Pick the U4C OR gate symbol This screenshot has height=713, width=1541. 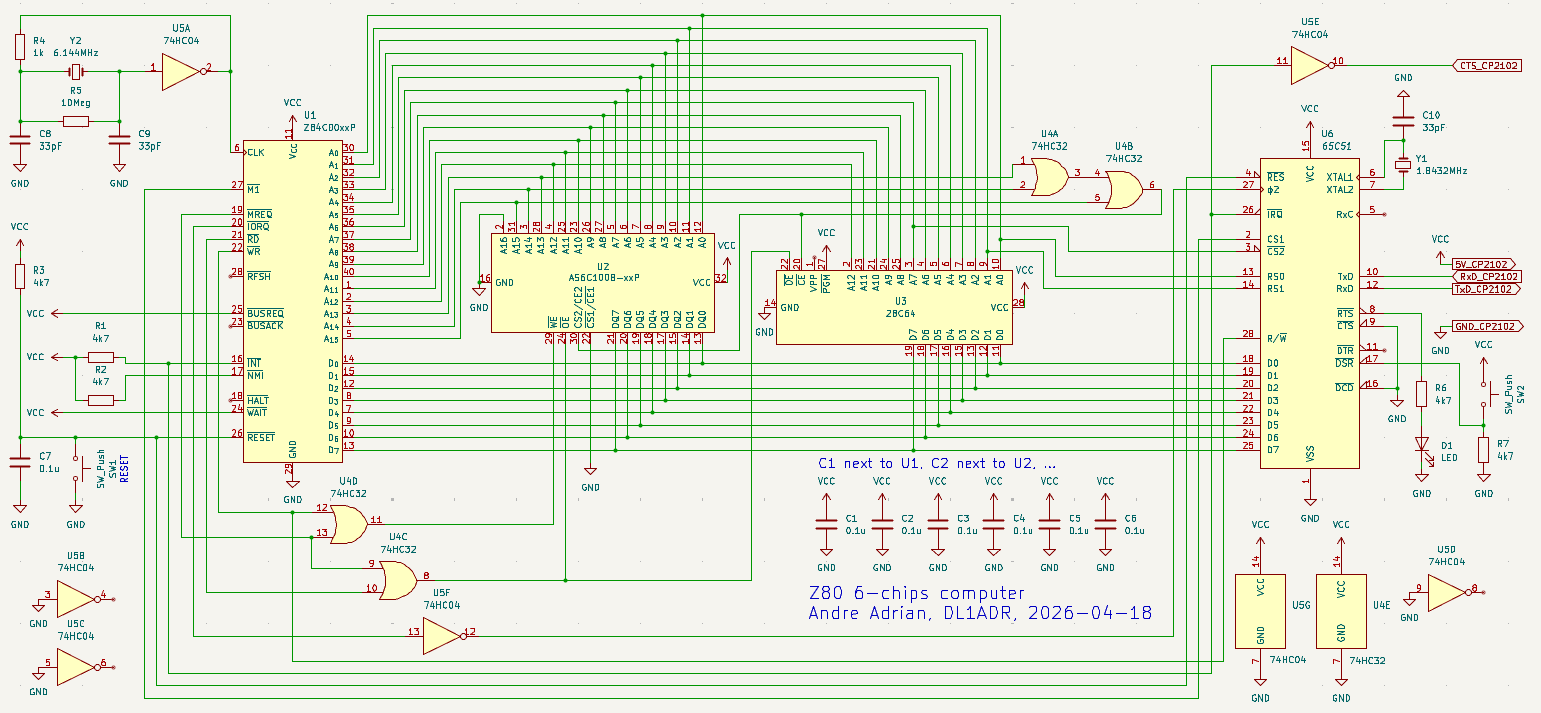(398, 578)
